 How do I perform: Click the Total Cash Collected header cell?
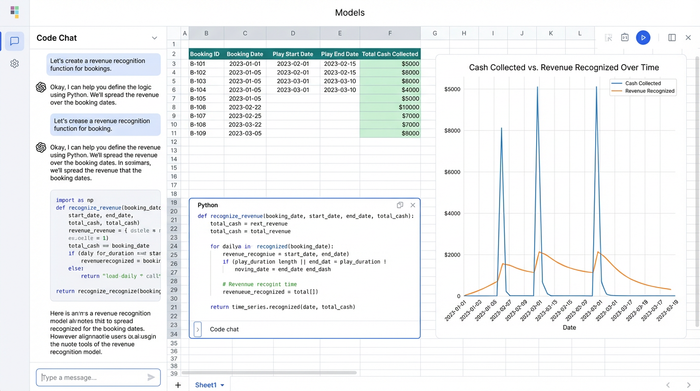[x=390, y=54]
